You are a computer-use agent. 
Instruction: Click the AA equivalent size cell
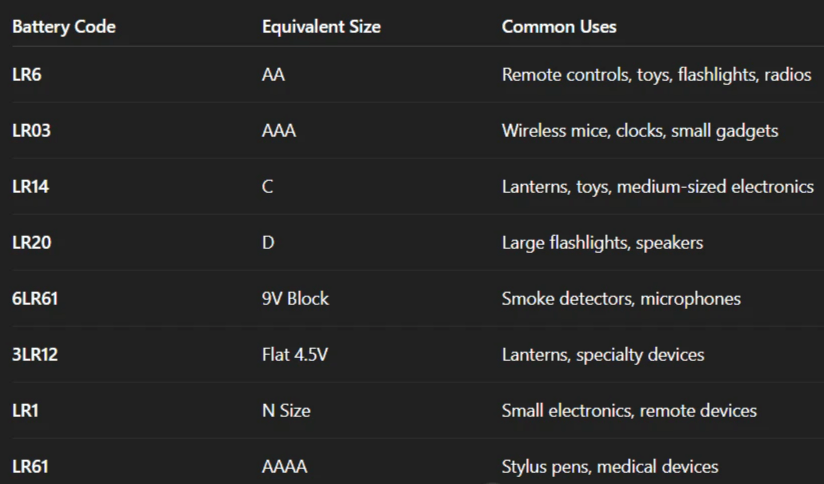(273, 75)
